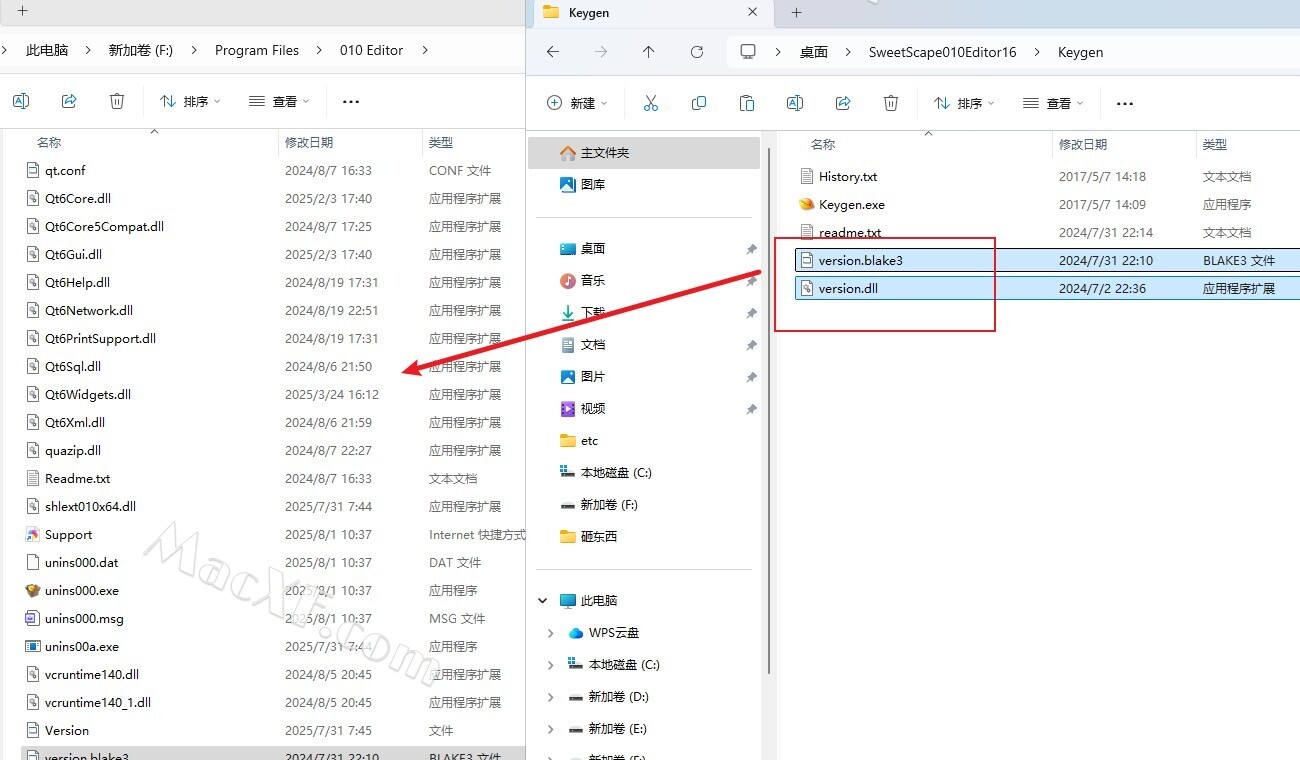Viewport: 1300px width, 760px height.
Task: Go back with the left arrow in Keygen window
Action: [x=553, y=52]
